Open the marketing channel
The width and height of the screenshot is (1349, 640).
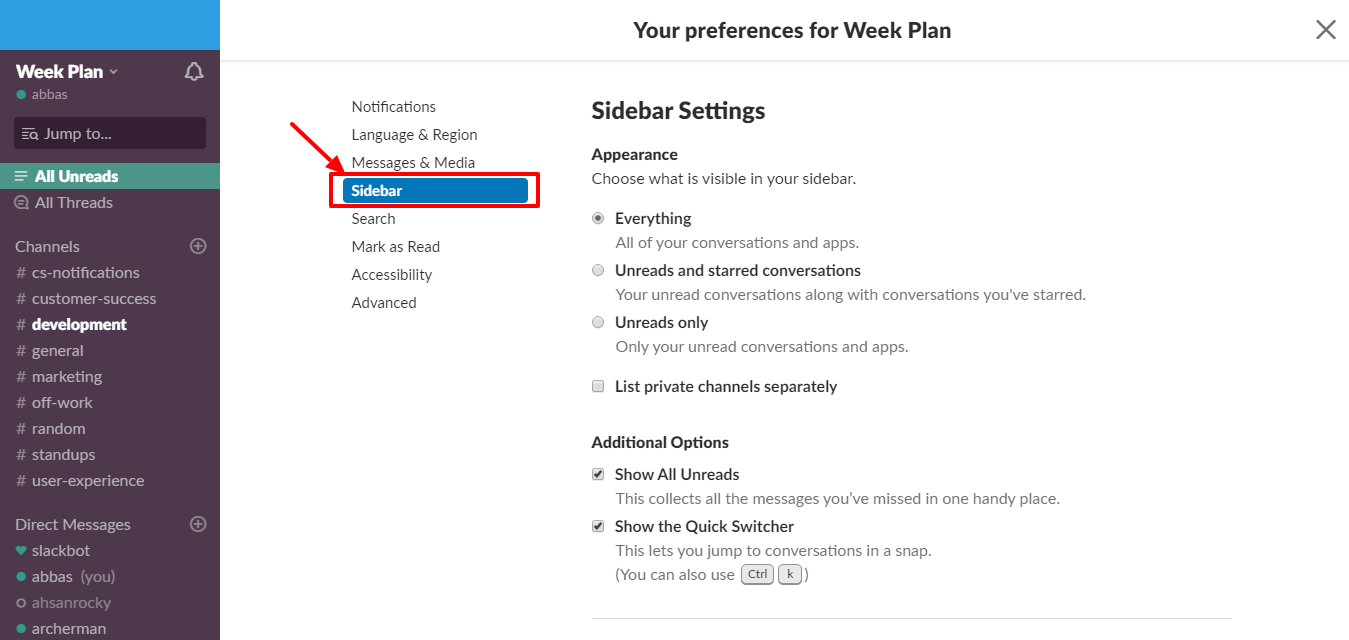pyautogui.click(x=66, y=376)
